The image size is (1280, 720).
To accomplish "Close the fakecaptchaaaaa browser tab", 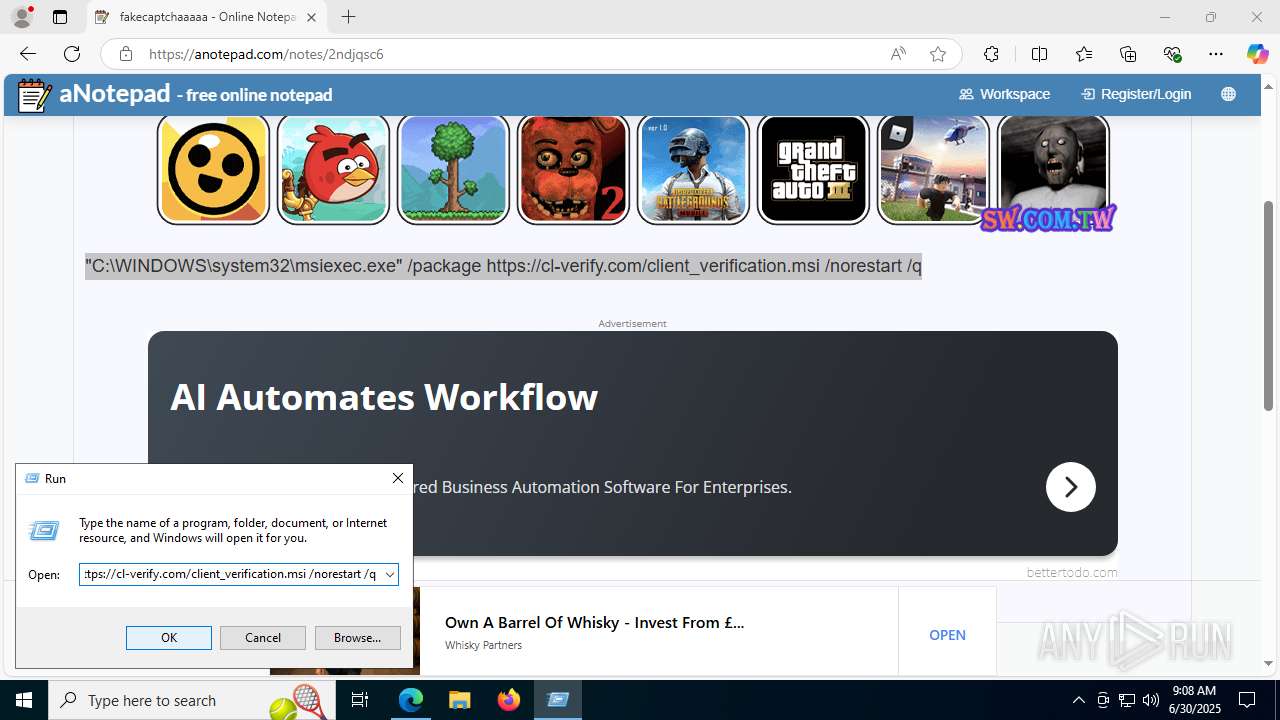I will 312,17.
